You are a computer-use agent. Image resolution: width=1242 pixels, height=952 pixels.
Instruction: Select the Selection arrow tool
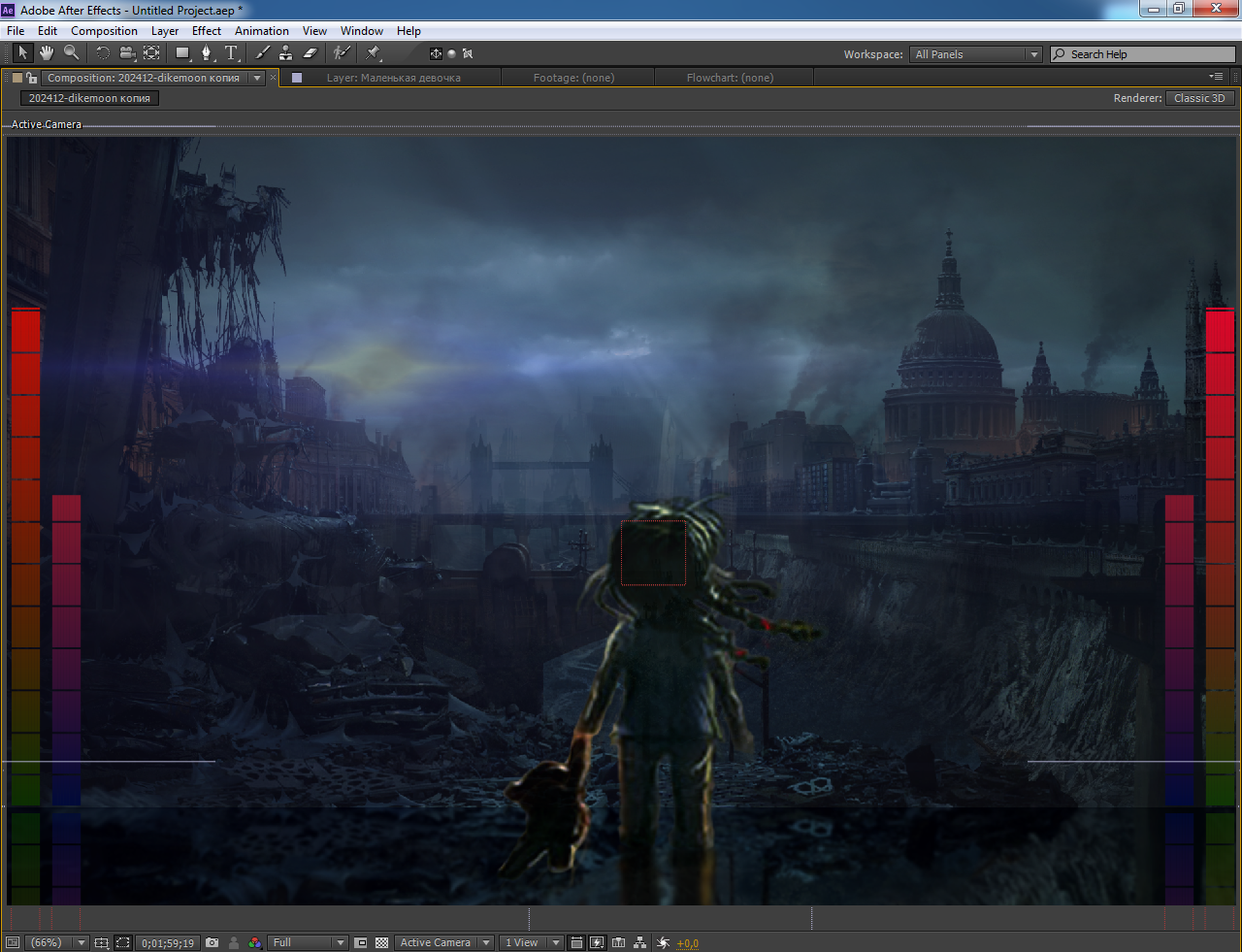coord(23,53)
